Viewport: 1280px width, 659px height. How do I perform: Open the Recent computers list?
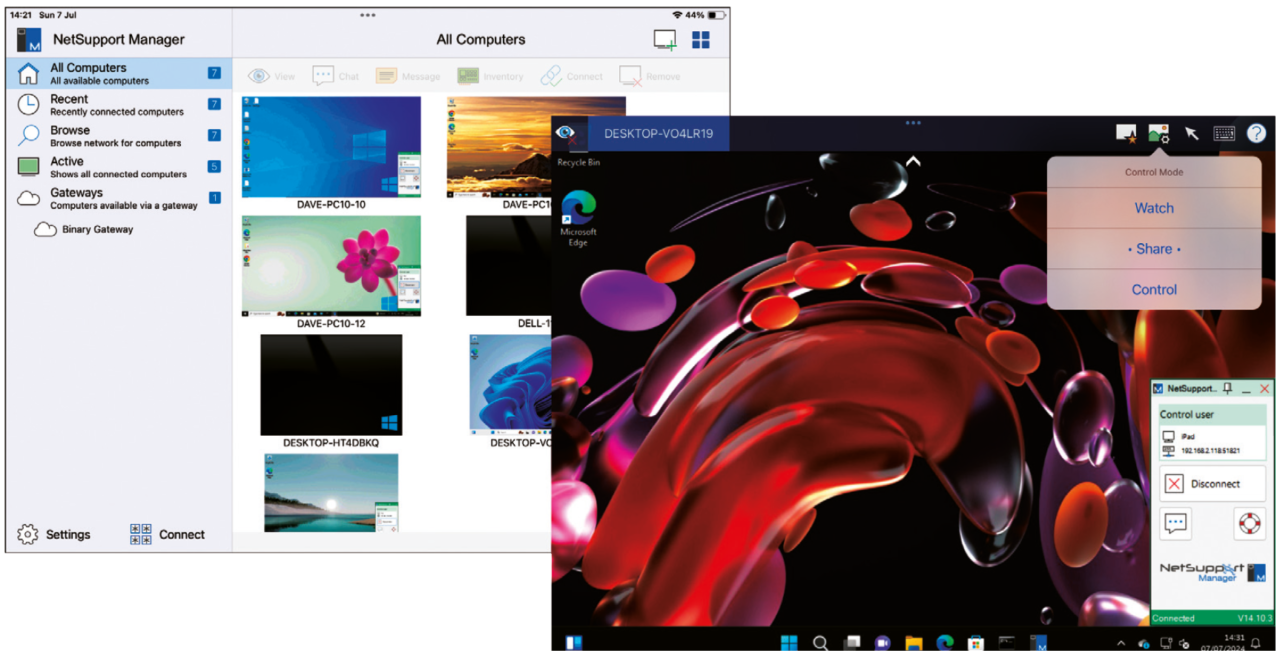(116, 105)
